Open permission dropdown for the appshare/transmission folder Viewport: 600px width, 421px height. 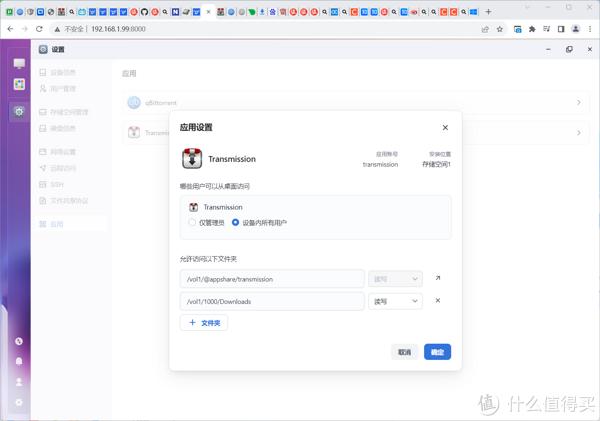[x=395, y=279]
